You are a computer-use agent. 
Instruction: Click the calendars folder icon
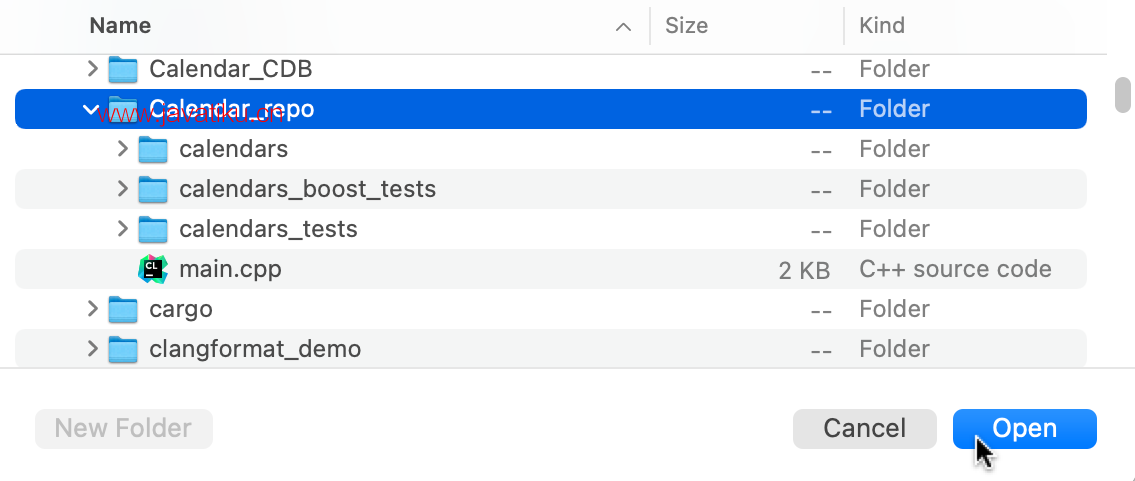153,149
